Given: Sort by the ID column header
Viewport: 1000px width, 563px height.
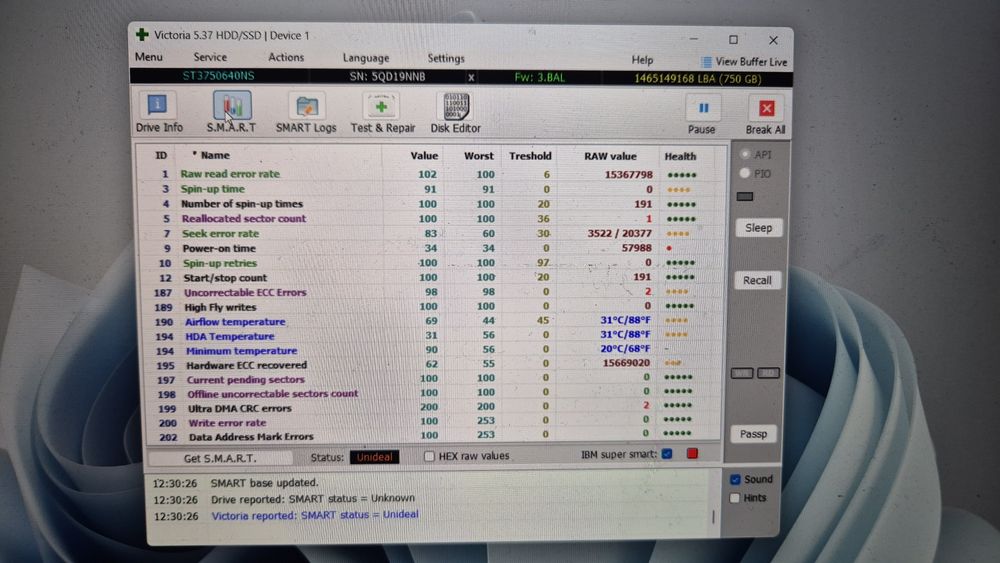Looking at the screenshot, I should (161, 155).
